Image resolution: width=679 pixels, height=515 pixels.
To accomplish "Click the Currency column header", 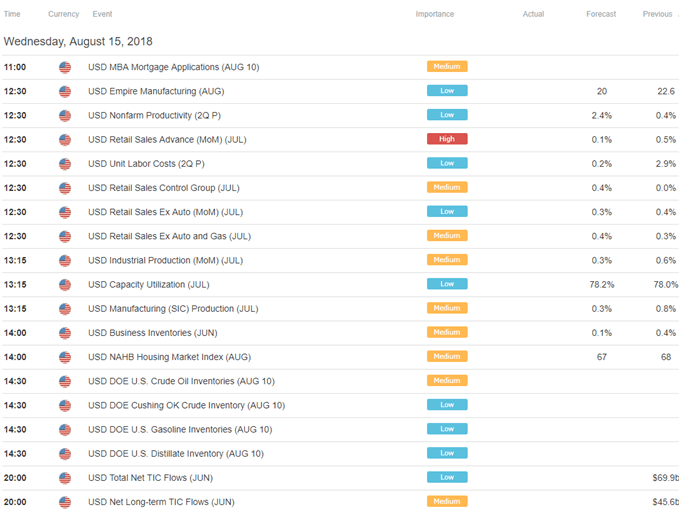I will (64, 14).
